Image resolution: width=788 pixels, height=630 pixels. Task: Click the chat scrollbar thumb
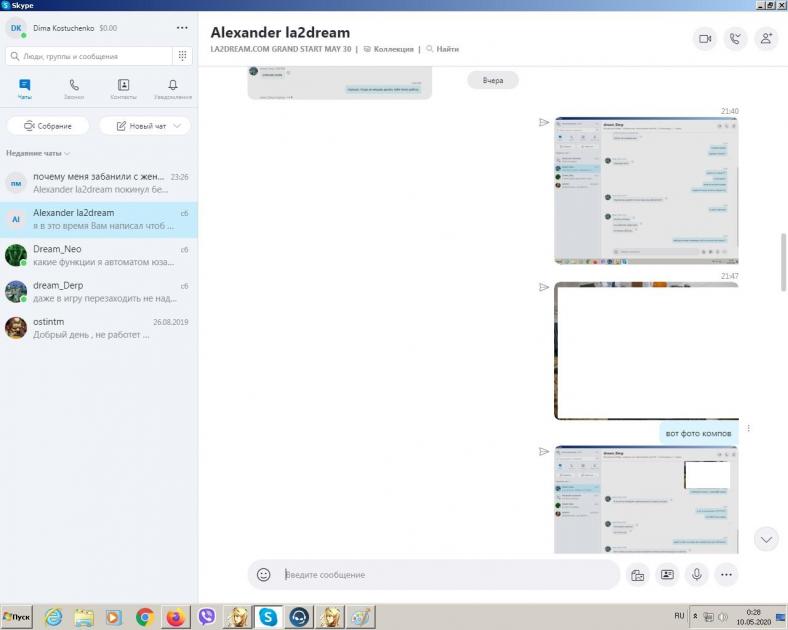[783, 262]
